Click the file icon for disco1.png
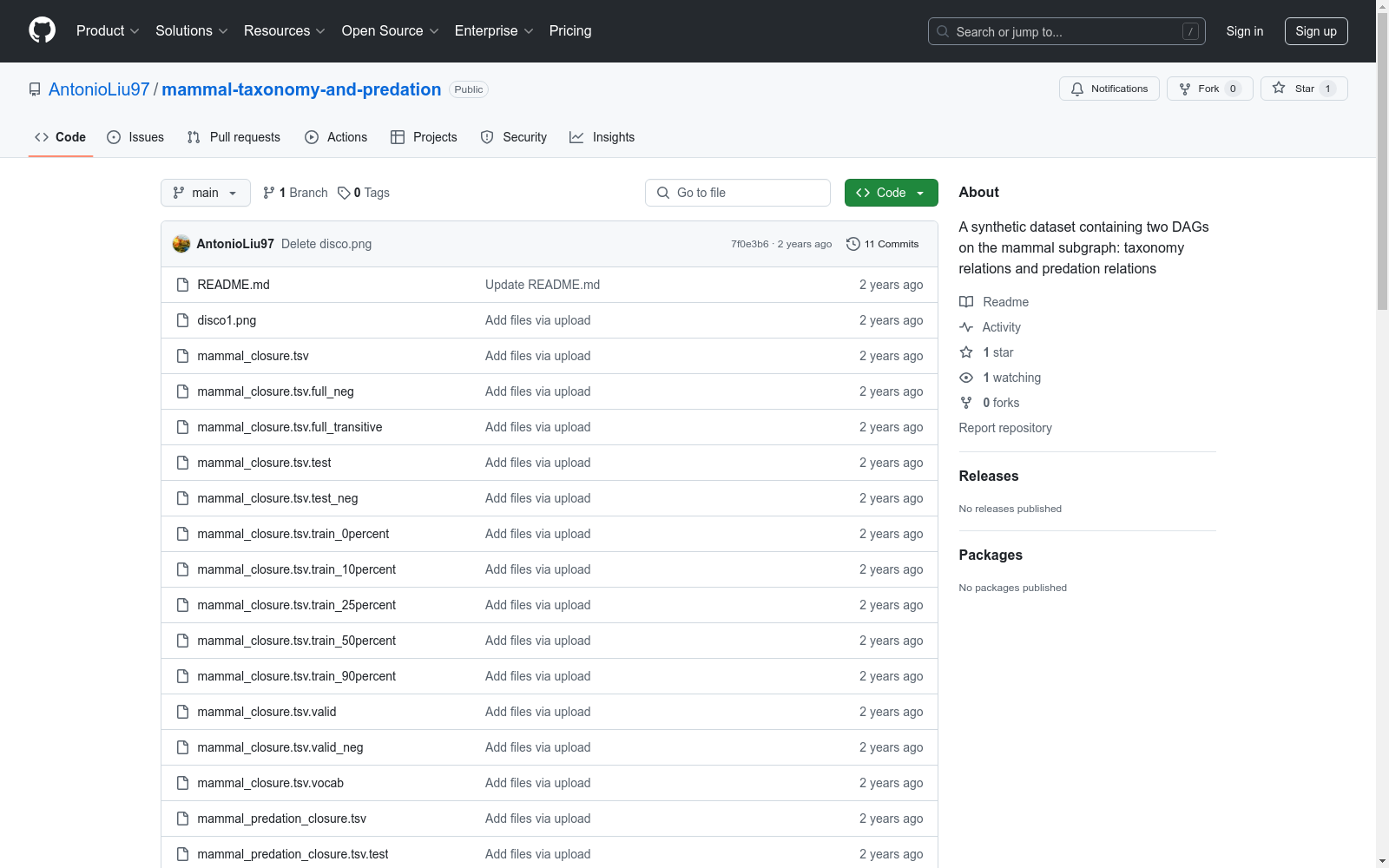The width and height of the screenshot is (1389, 868). tap(182, 320)
